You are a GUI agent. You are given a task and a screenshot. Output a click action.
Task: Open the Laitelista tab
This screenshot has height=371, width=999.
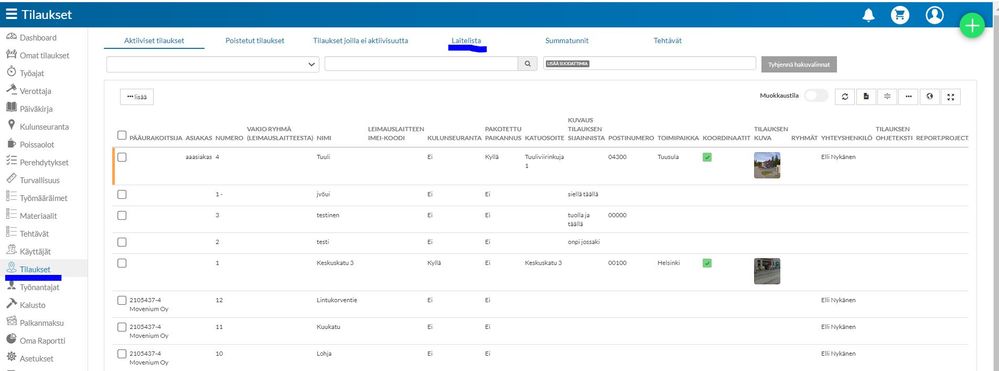pos(466,41)
